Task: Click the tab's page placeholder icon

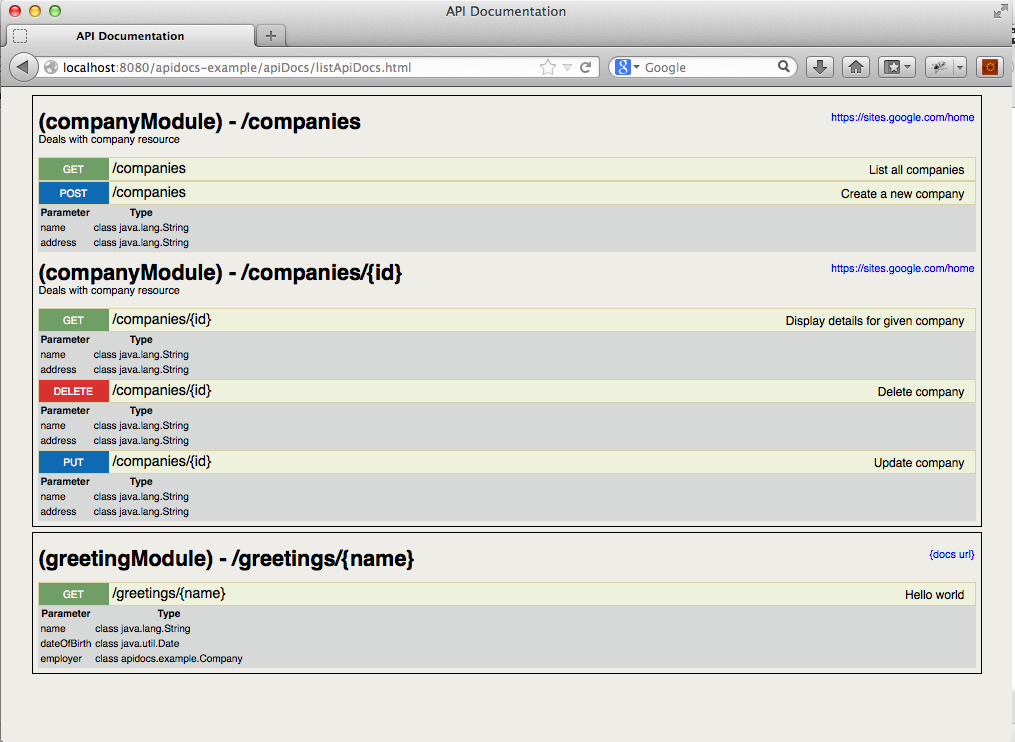Action: [20, 36]
